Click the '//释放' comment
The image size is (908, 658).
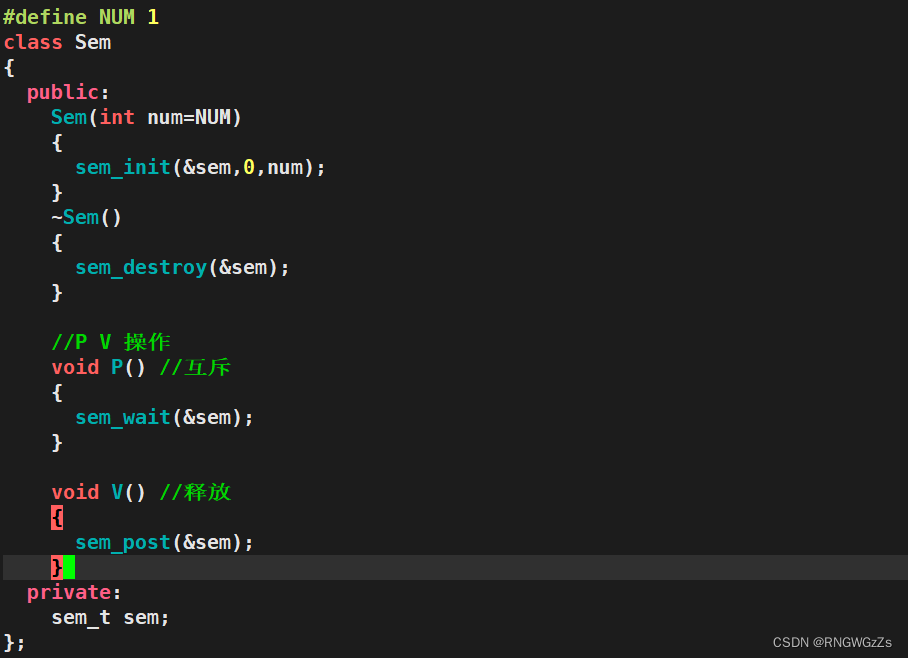(x=195, y=492)
